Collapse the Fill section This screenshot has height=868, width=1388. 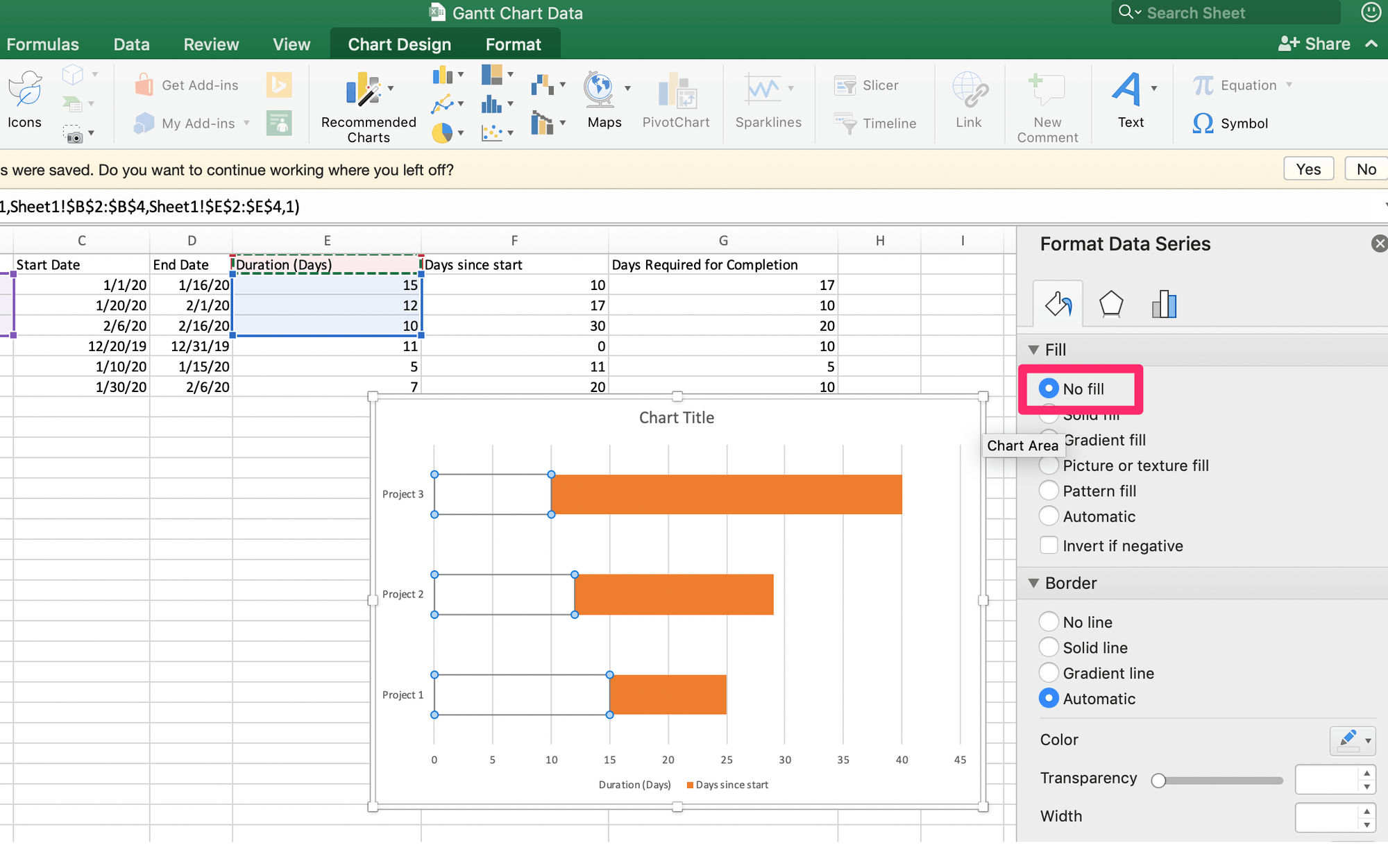[x=1033, y=350]
